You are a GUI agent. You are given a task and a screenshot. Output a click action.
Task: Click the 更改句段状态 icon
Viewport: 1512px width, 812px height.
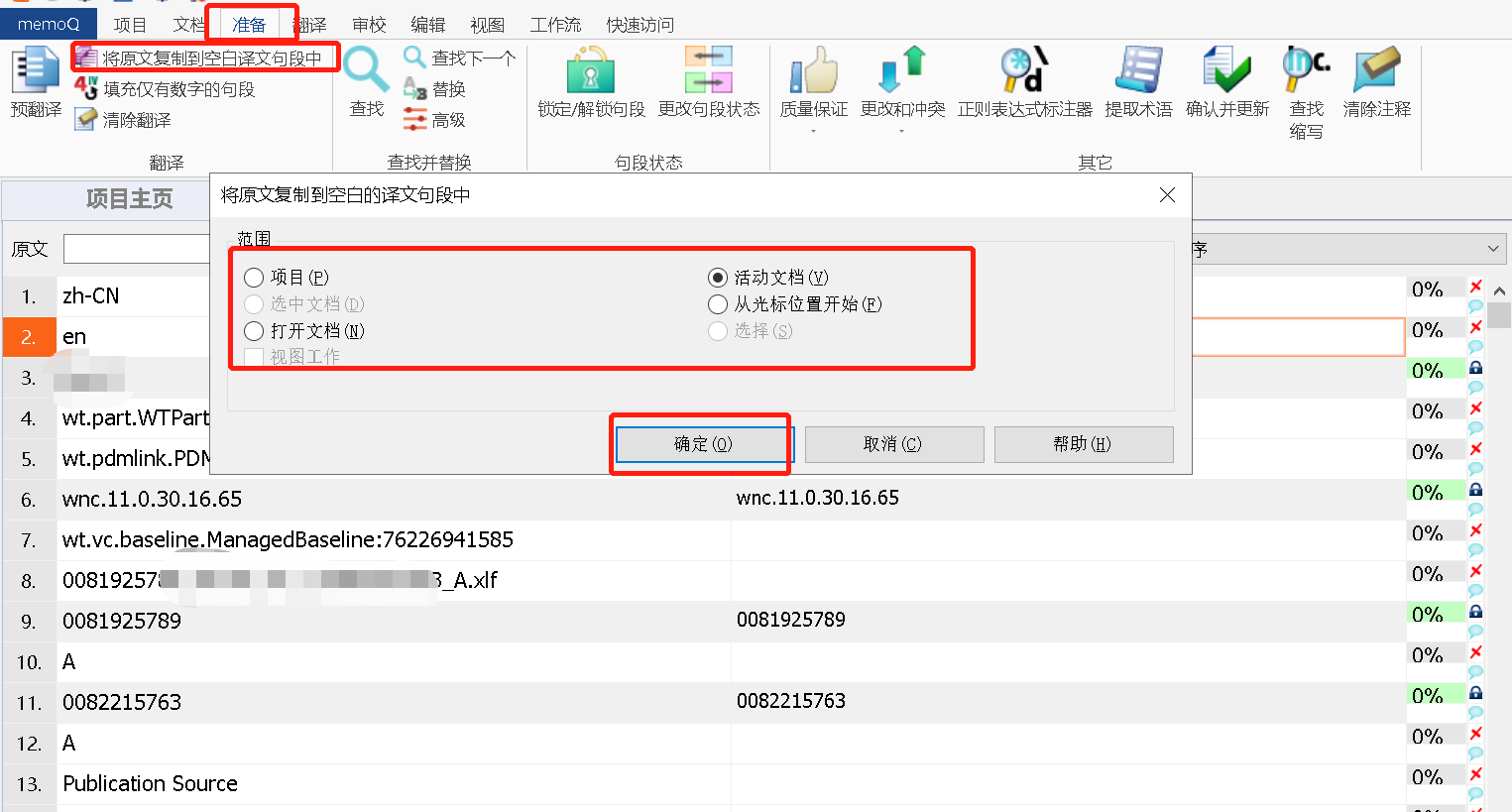(709, 71)
